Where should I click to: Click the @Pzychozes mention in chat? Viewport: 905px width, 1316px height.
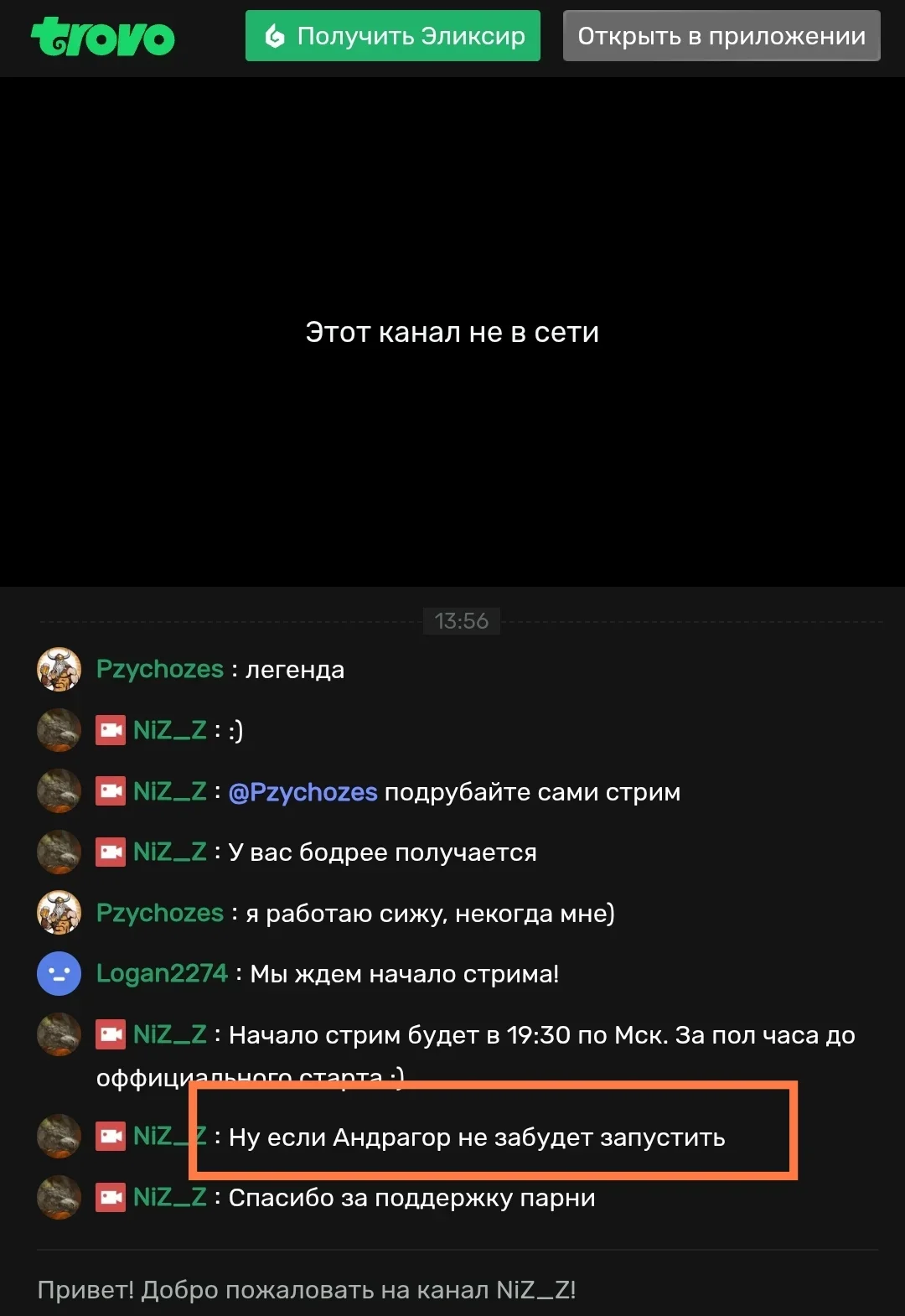point(303,791)
